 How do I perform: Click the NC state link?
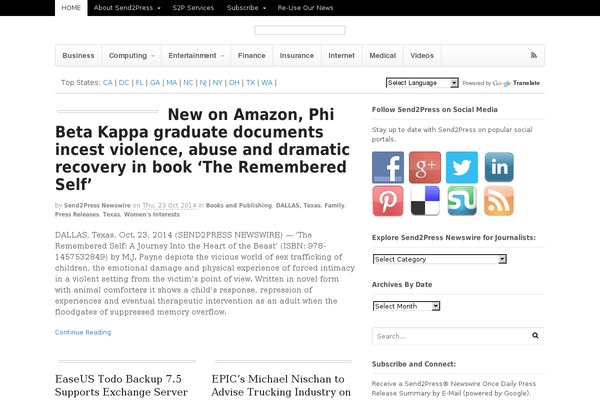click(x=188, y=83)
